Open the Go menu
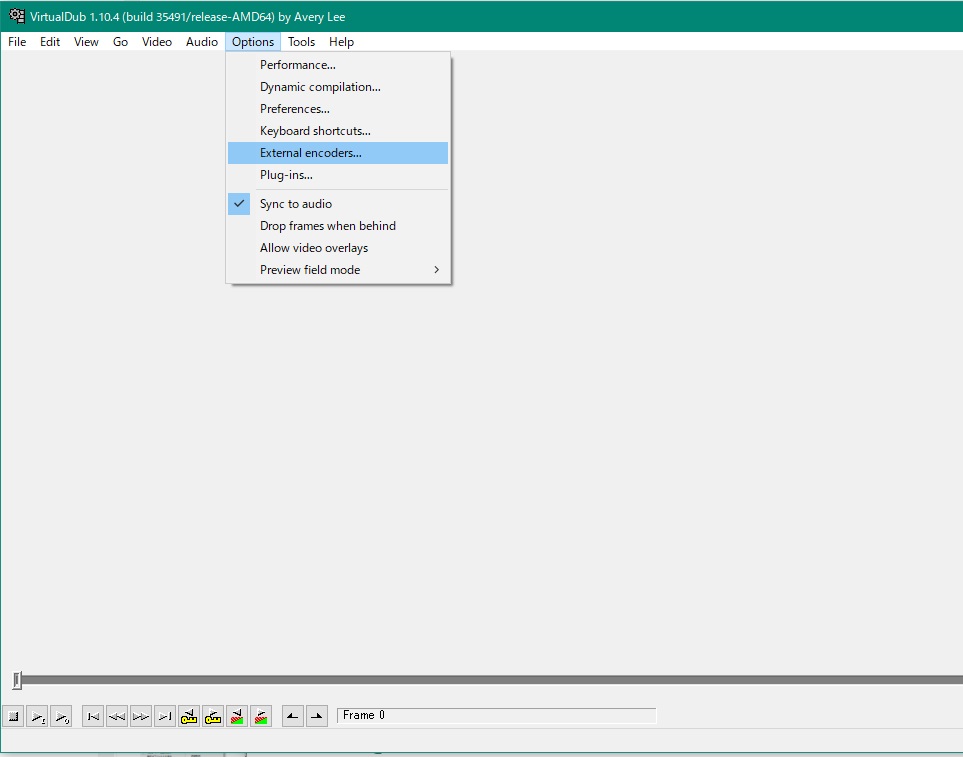This screenshot has width=963, height=757. pyautogui.click(x=120, y=42)
